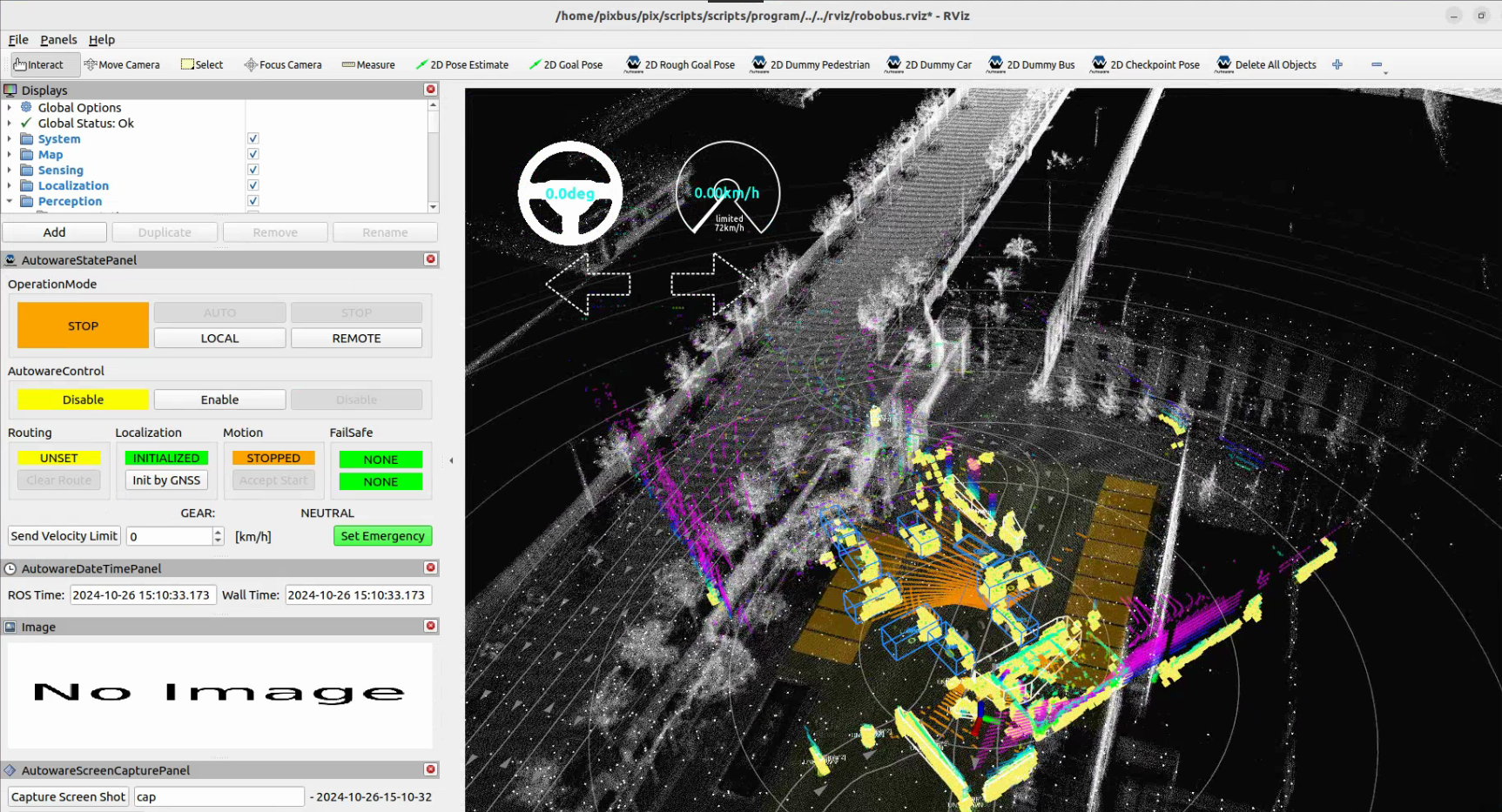
Task: Expand the Global Options tree item
Action: pyautogui.click(x=10, y=107)
